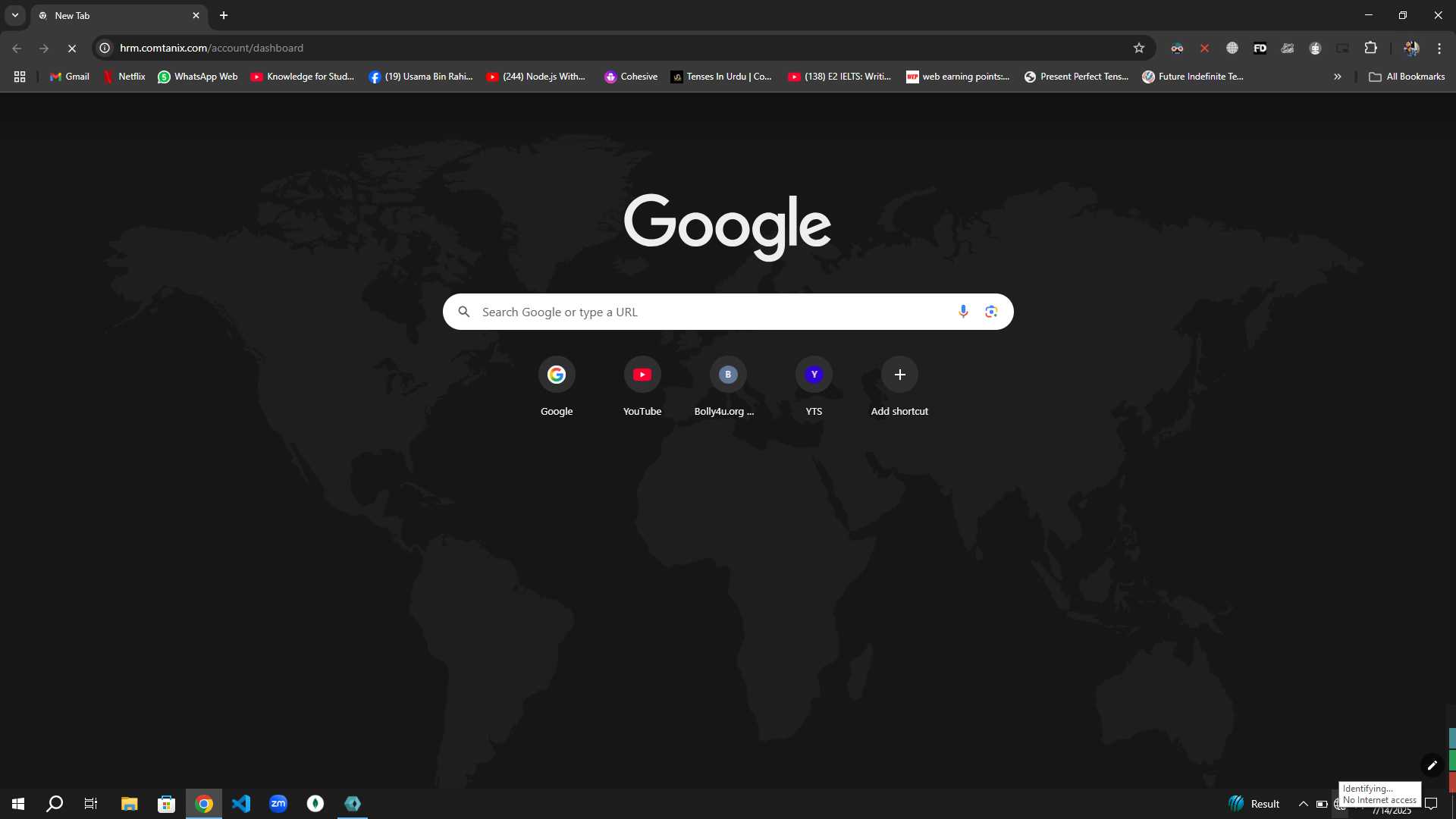
Task: Open the Usama Bin Rahi Facebook bookmark
Action: (x=420, y=77)
